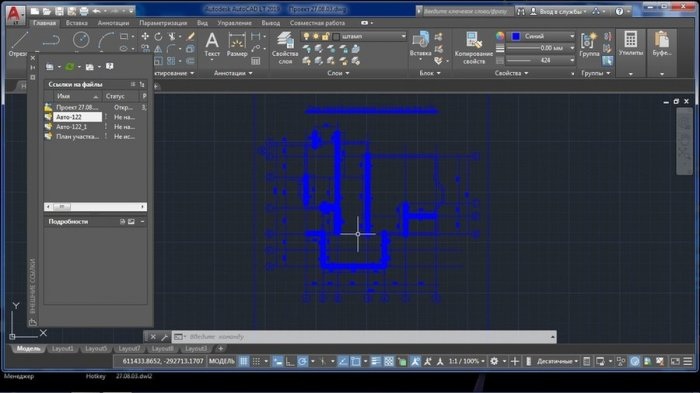
Task: Open the lineweight 0.00 мм dropdown
Action: tap(572, 48)
